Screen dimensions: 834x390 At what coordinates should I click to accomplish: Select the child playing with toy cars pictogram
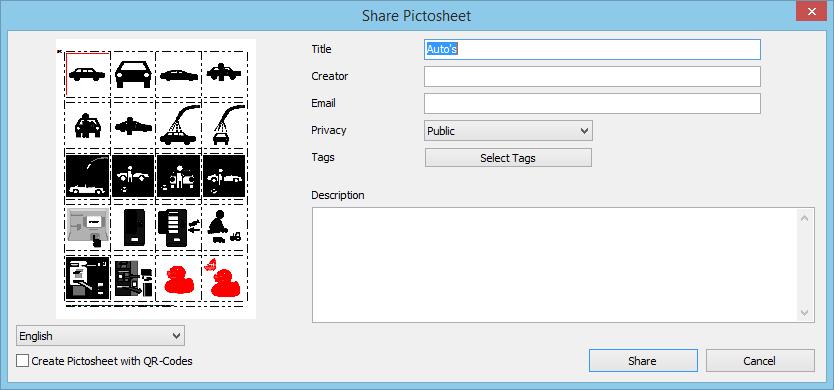223,227
